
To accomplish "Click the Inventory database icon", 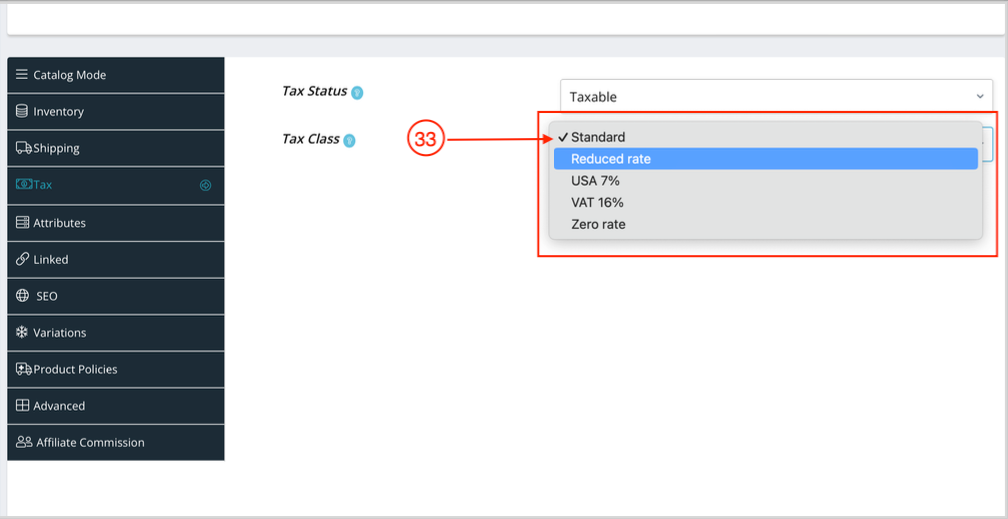I will 22,111.
